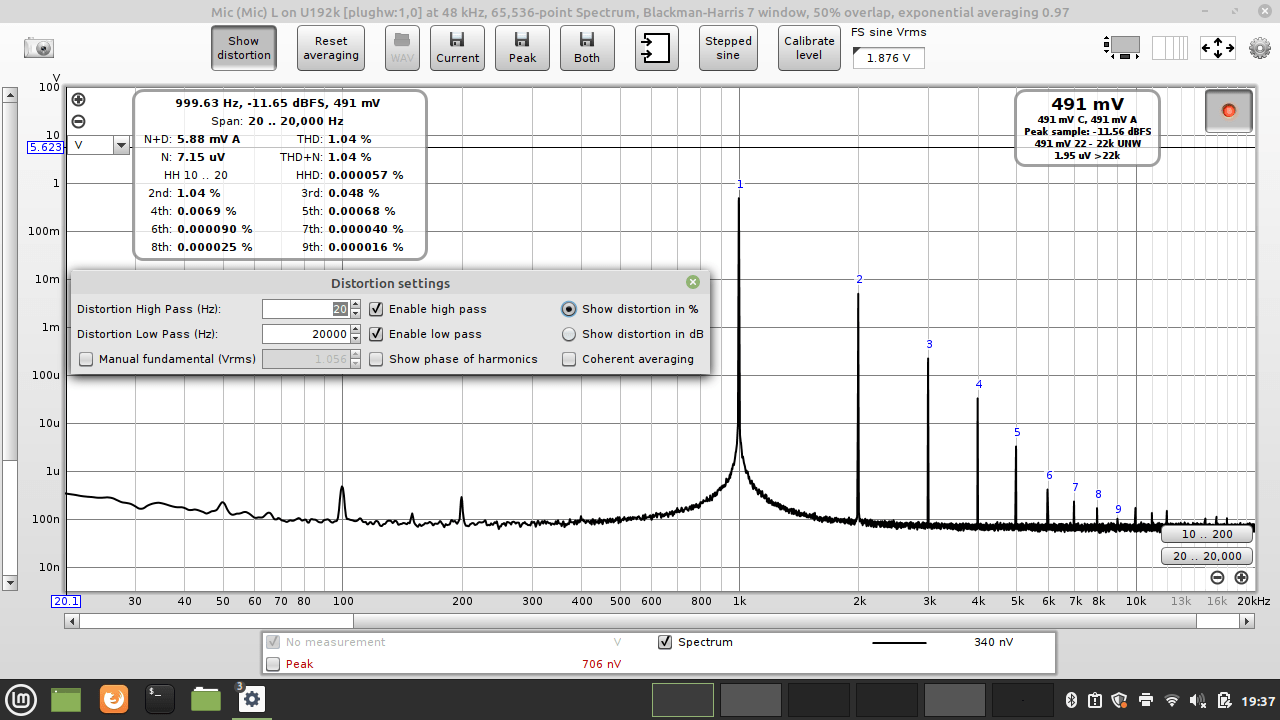This screenshot has width=1280, height=720.
Task: Click the fundamental marker label 1
Action: 740,184
